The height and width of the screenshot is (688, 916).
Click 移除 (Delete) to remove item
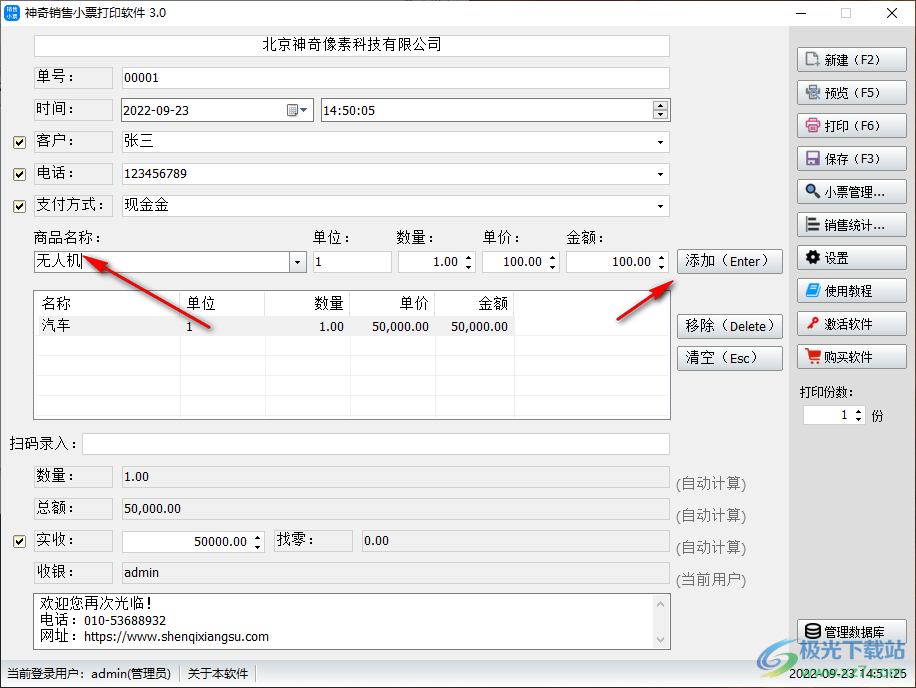coord(730,326)
